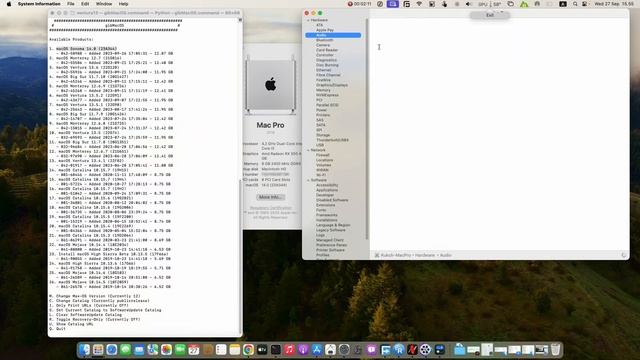Open Wi-Fi status in menu bar
Screen dimensions: 640x360
[419, 4]
